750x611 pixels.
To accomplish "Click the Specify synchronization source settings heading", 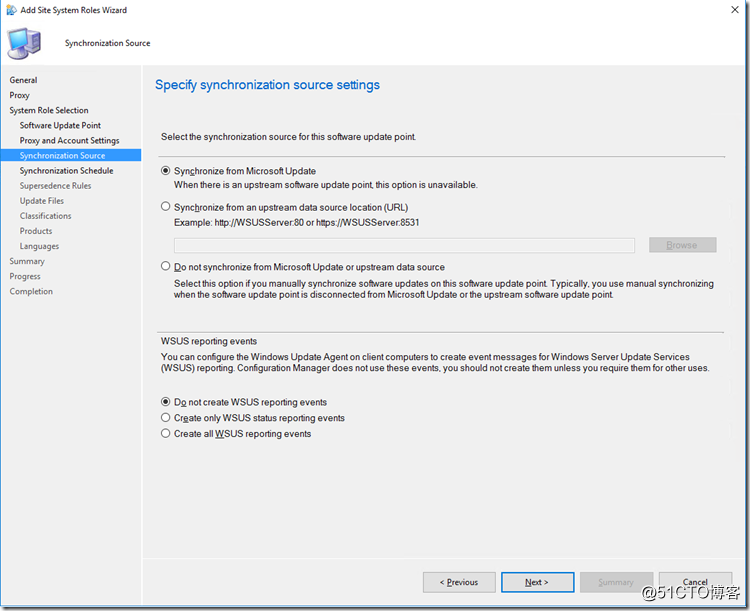I will pyautogui.click(x=267, y=85).
